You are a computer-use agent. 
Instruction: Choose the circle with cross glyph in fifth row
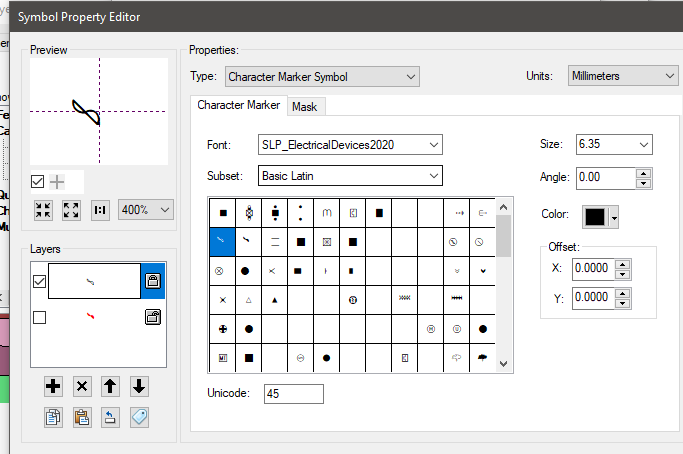223,329
